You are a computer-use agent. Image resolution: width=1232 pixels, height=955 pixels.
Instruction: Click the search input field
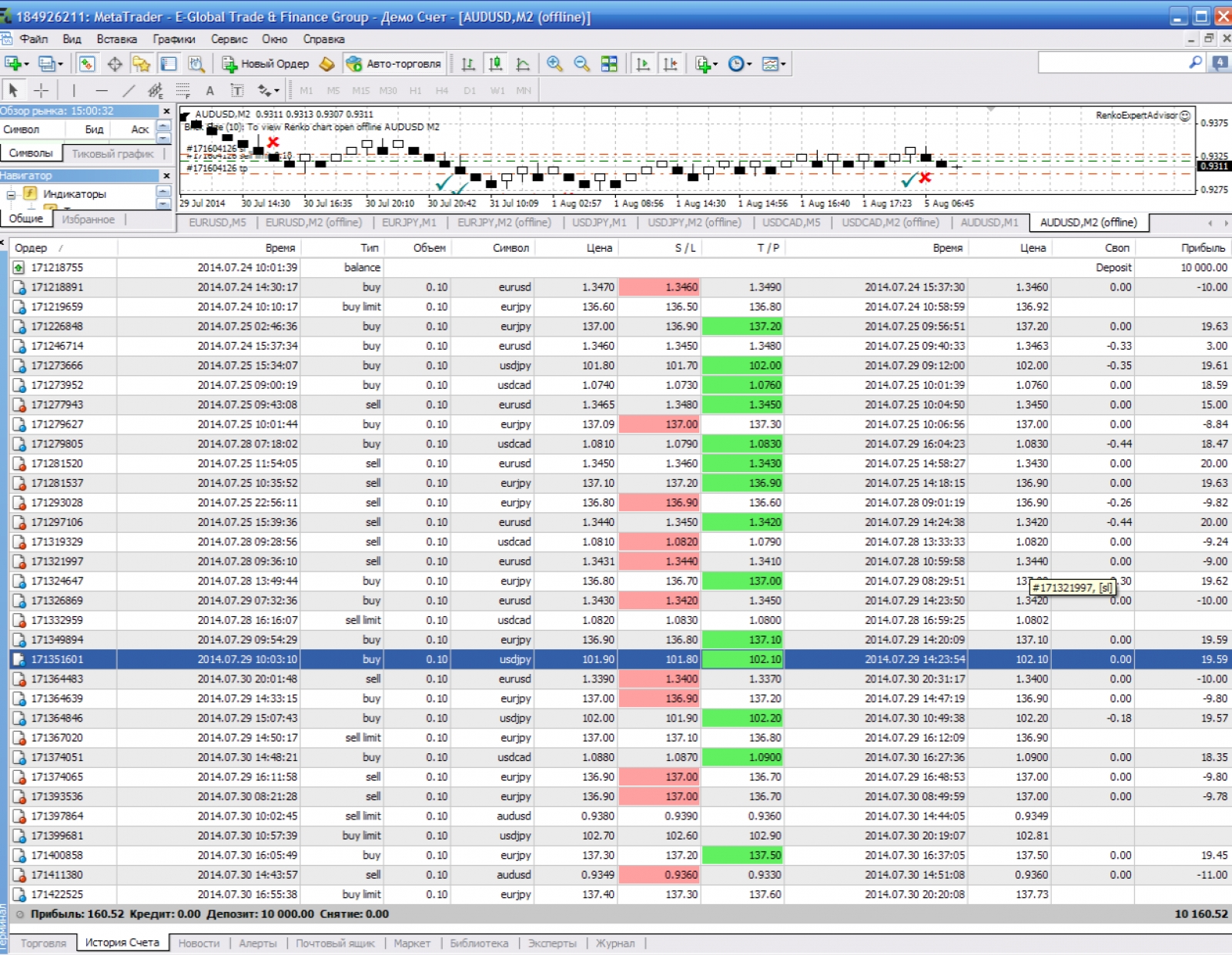[x=1111, y=63]
